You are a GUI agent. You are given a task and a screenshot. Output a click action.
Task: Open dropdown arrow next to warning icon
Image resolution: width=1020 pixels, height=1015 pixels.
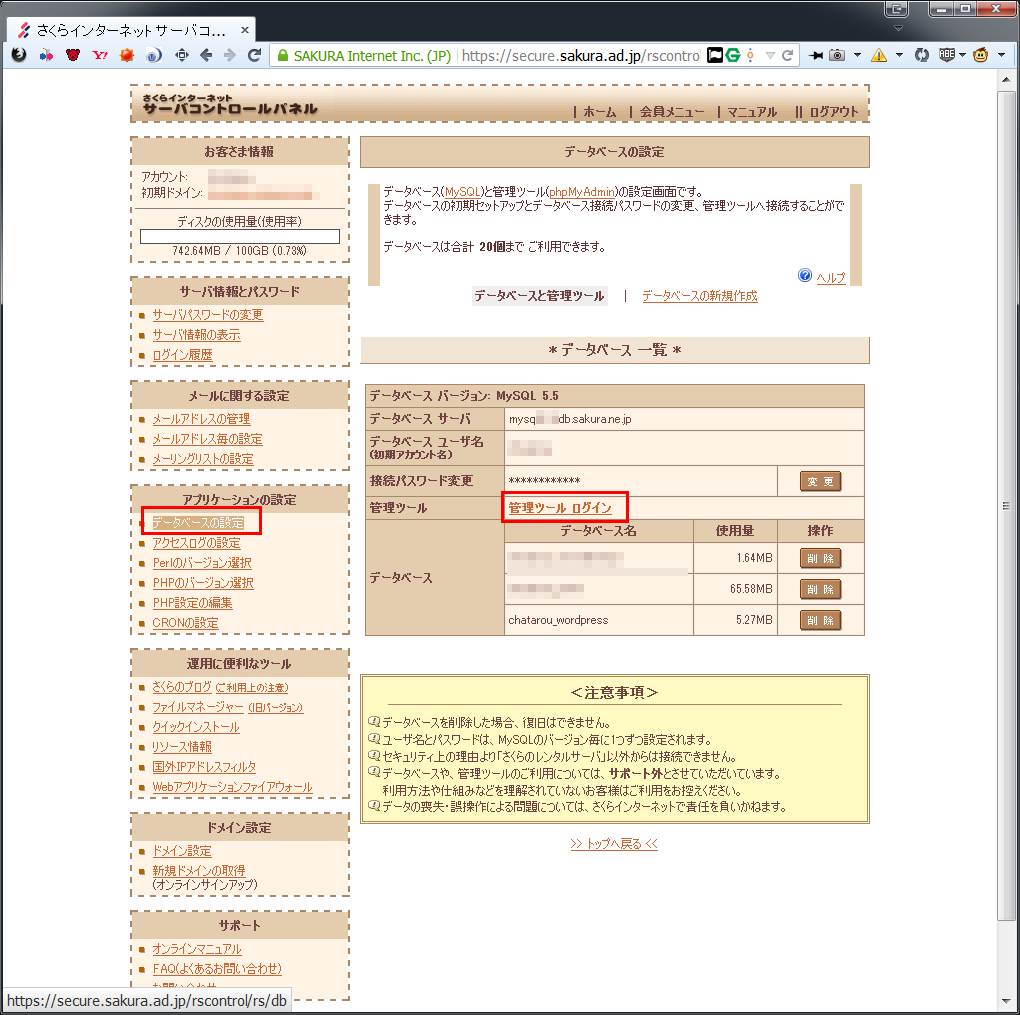[x=899, y=55]
